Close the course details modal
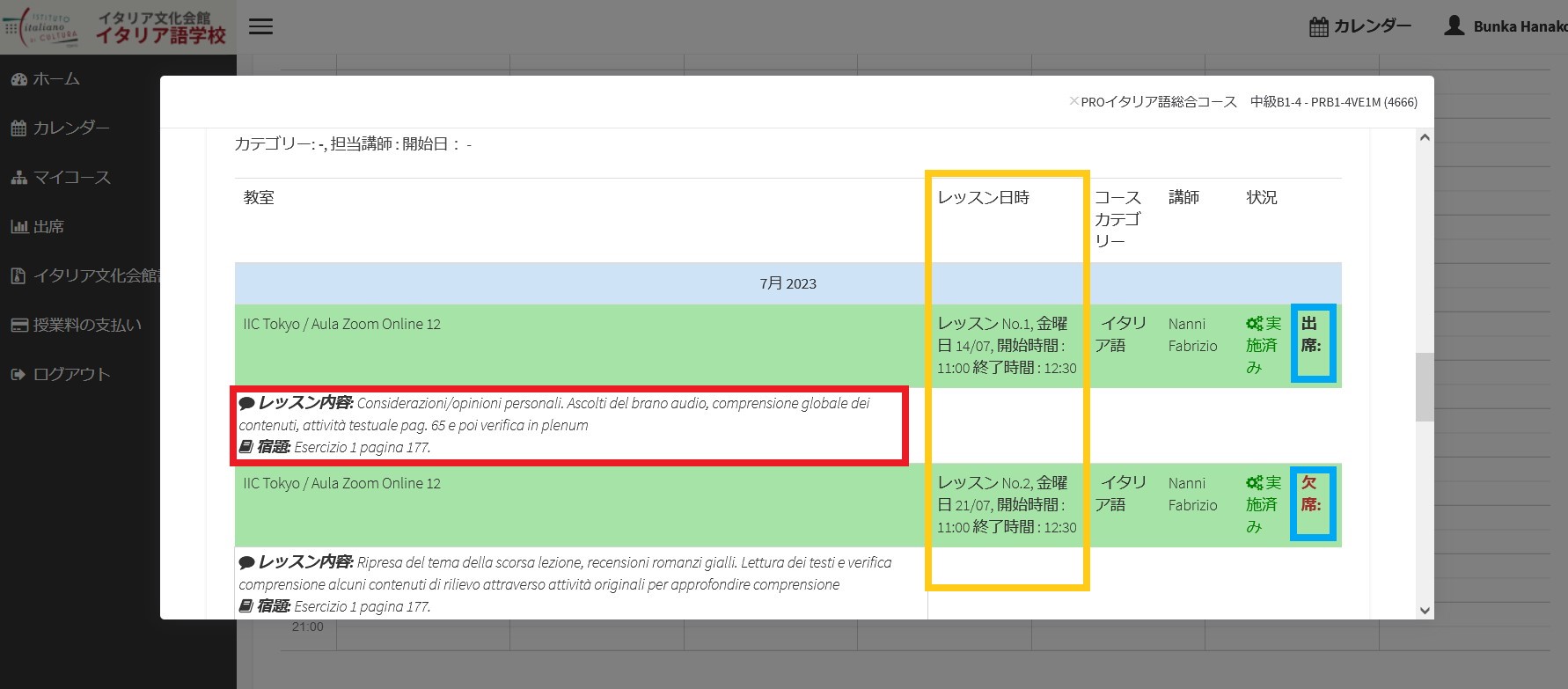The image size is (1568, 689). (x=1073, y=101)
